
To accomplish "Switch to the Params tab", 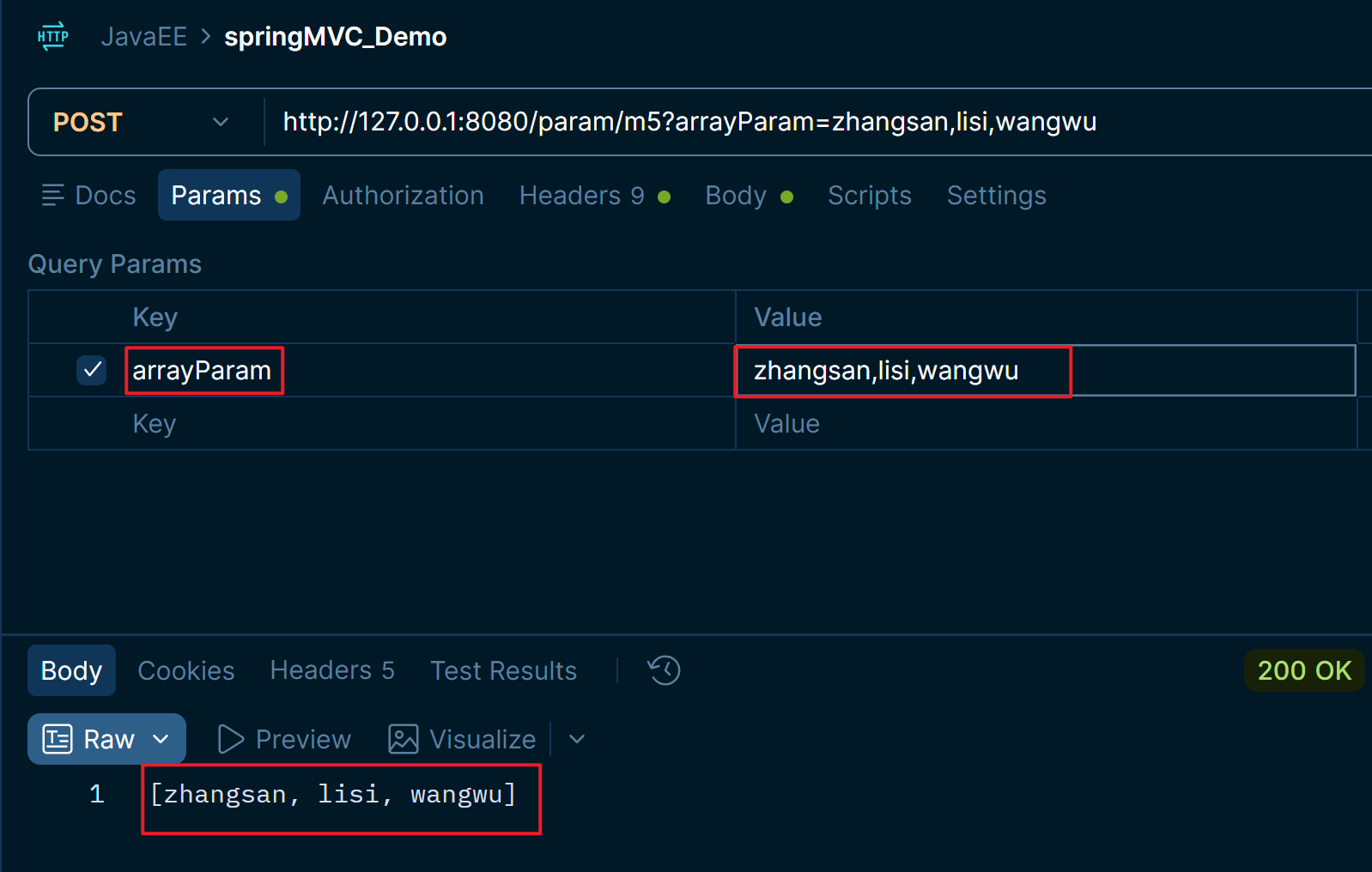I will 229,195.
